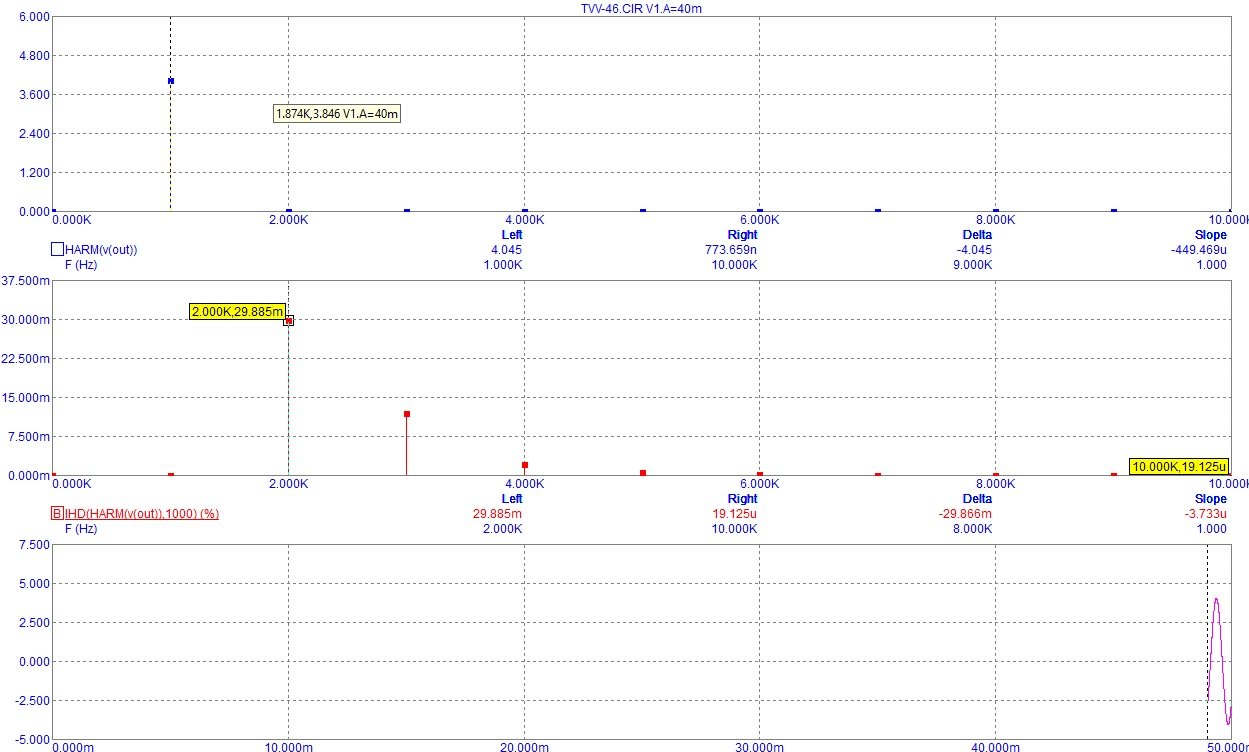Select the IHD(HARM(v(out)),1000) (%) curve label
Viewport: 1249px width, 752px height.
(142, 514)
